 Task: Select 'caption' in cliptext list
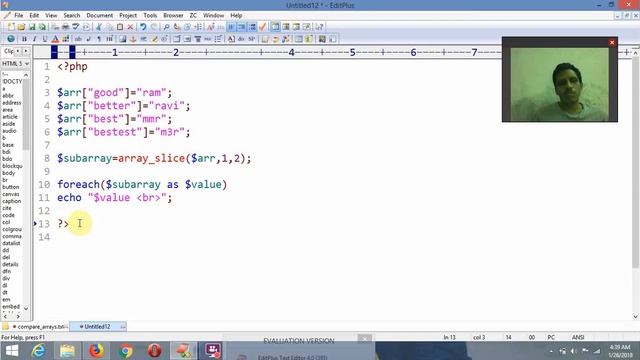point(11,201)
